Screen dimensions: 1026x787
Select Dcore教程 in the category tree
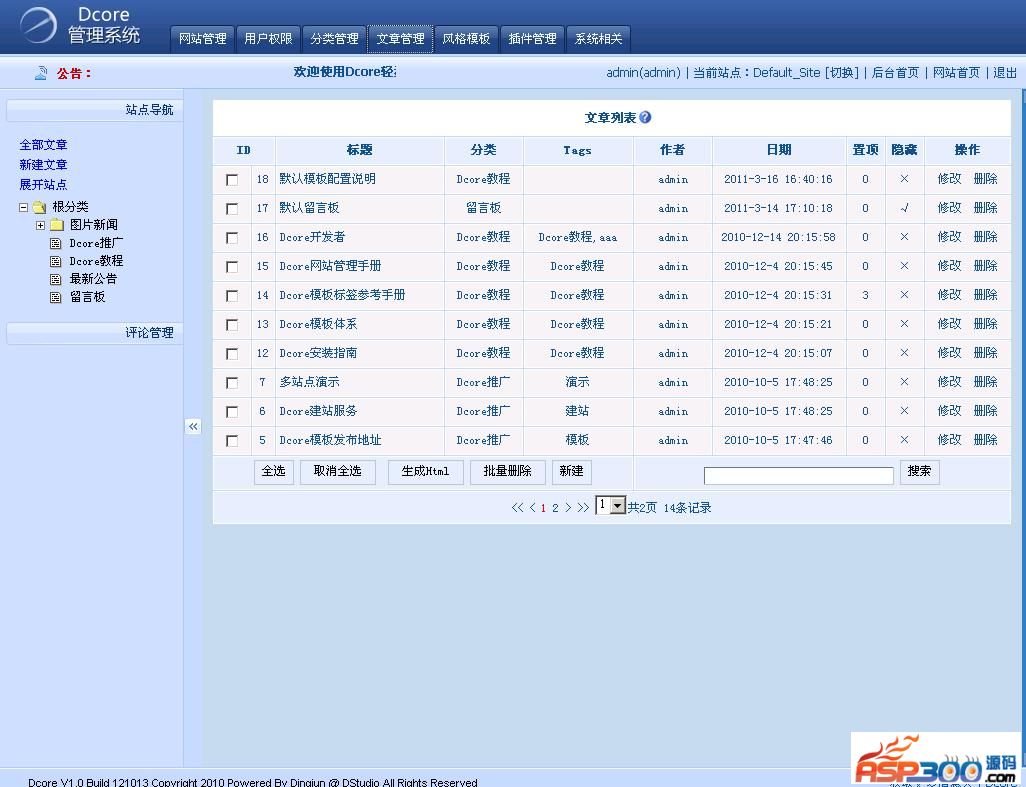click(96, 261)
